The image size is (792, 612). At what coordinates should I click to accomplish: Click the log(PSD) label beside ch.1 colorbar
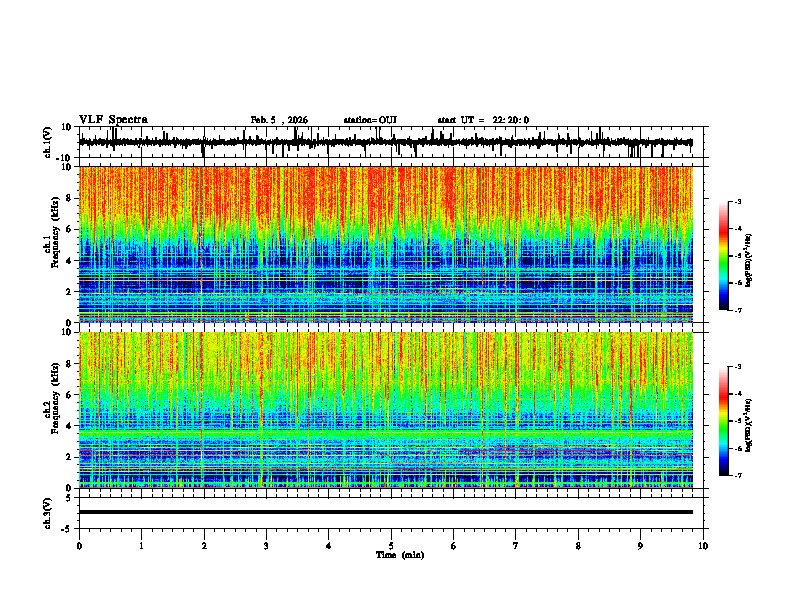coord(748,260)
